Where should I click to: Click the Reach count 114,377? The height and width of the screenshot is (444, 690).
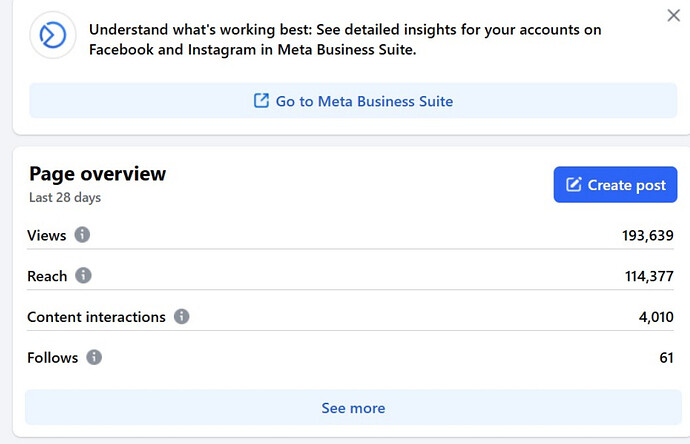point(648,277)
